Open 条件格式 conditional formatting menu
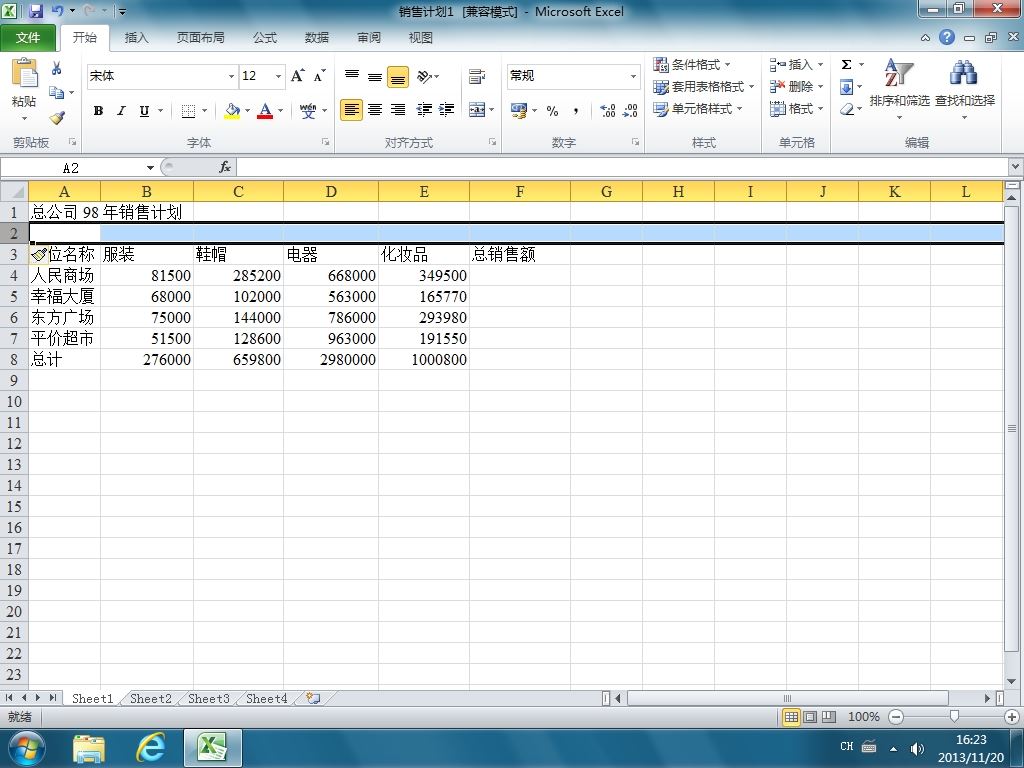1024x768 pixels. (692, 65)
